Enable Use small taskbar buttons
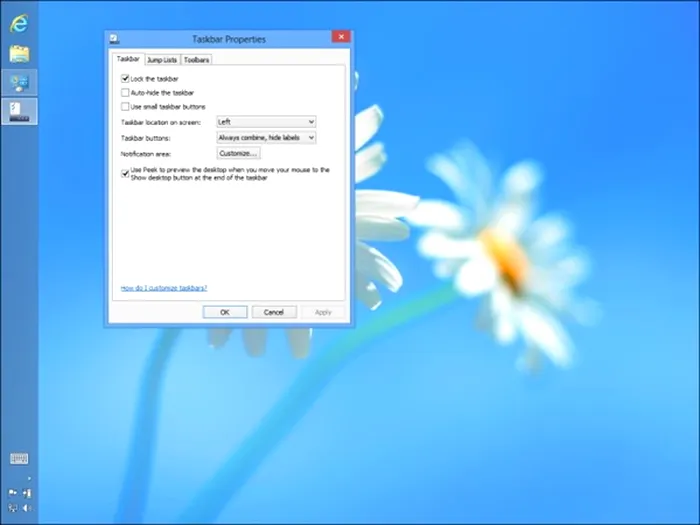700x525 pixels. coord(125,107)
